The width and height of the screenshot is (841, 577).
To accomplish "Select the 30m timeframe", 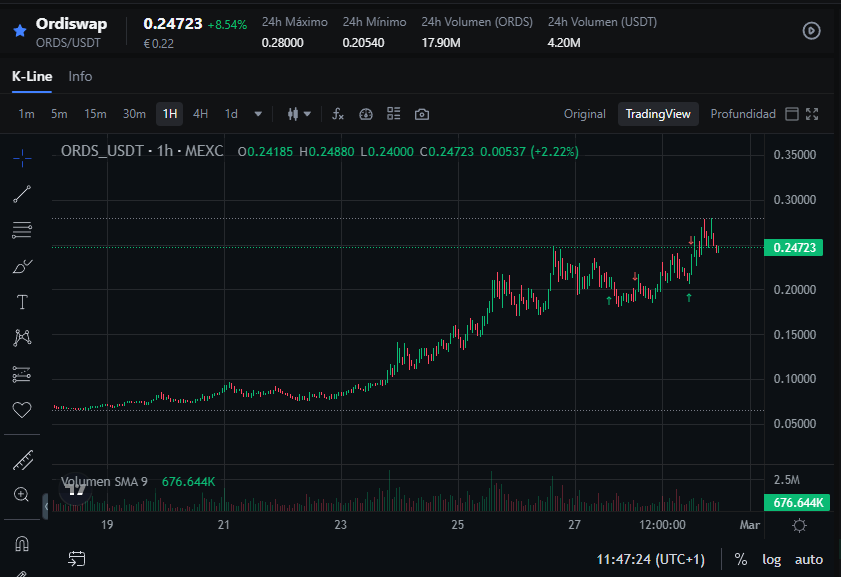I will (134, 114).
